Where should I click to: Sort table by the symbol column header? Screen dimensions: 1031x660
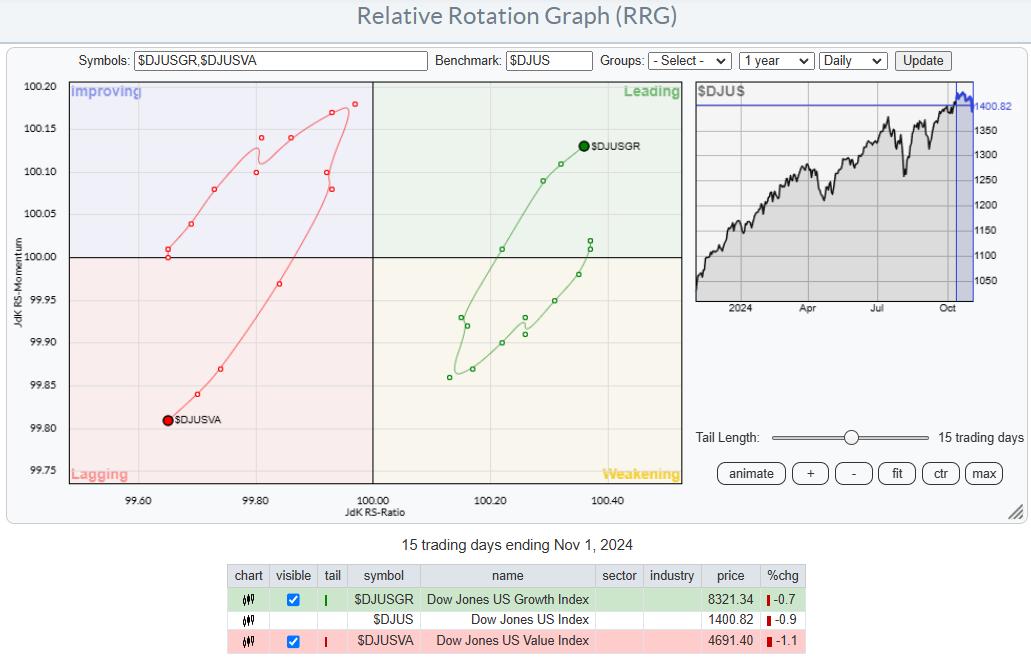(x=384, y=575)
